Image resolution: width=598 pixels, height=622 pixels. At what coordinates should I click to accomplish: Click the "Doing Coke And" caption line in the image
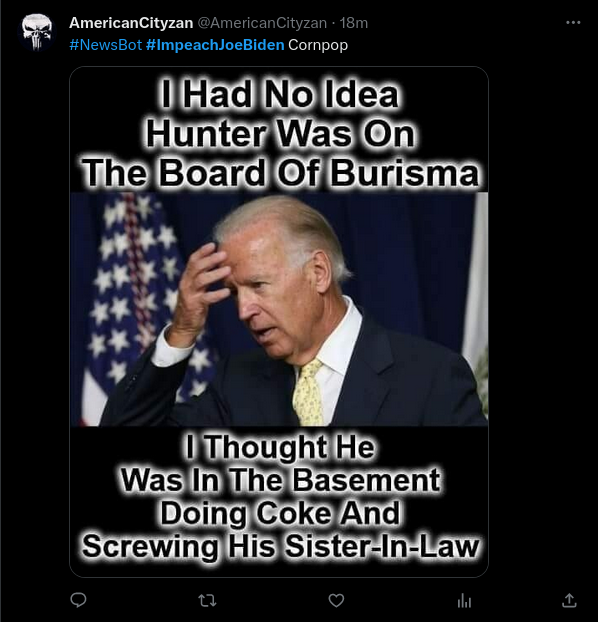[280, 513]
